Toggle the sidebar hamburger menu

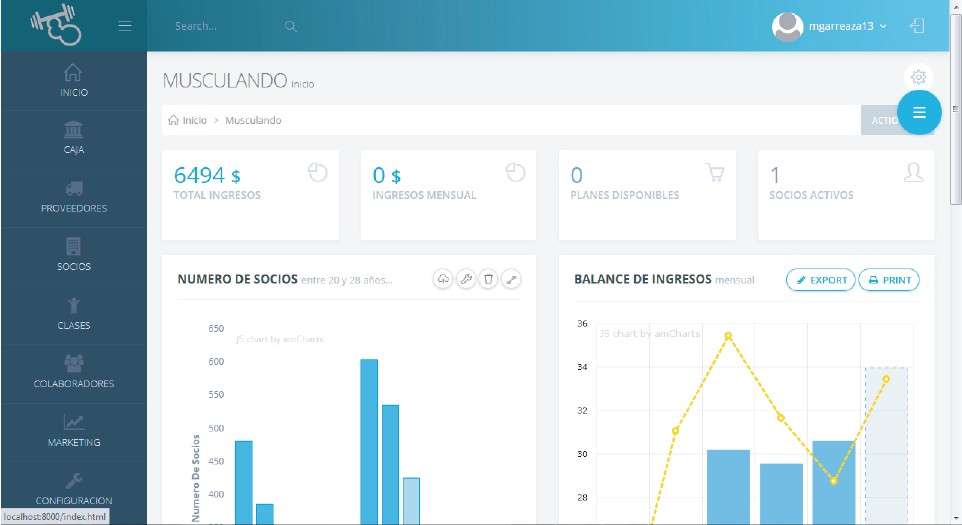tap(125, 26)
